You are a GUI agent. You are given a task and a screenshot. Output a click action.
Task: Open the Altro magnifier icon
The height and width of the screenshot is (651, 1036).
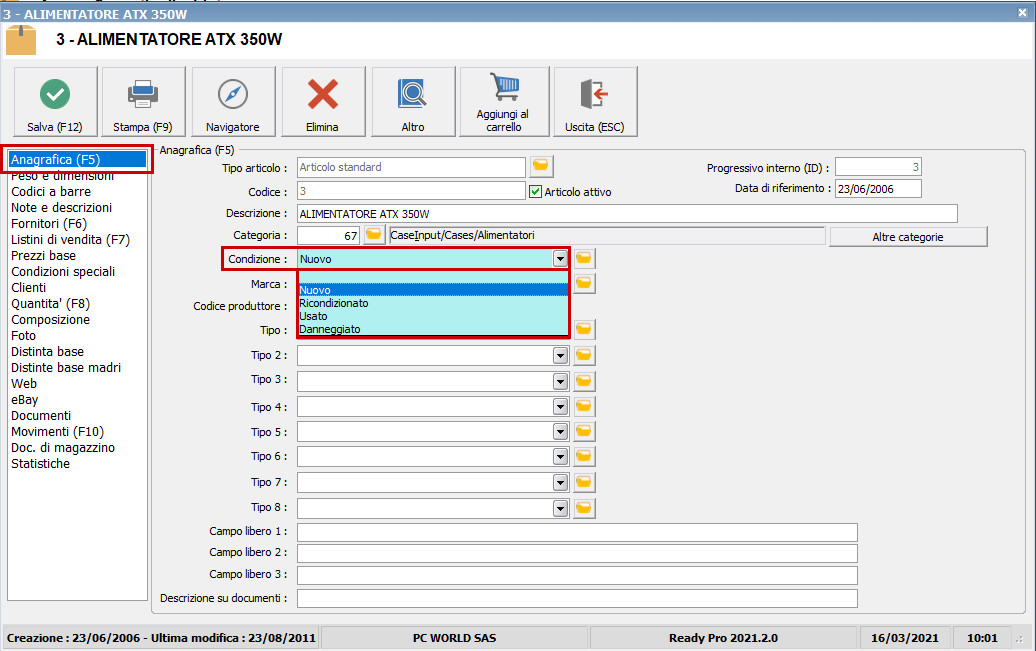(x=412, y=94)
